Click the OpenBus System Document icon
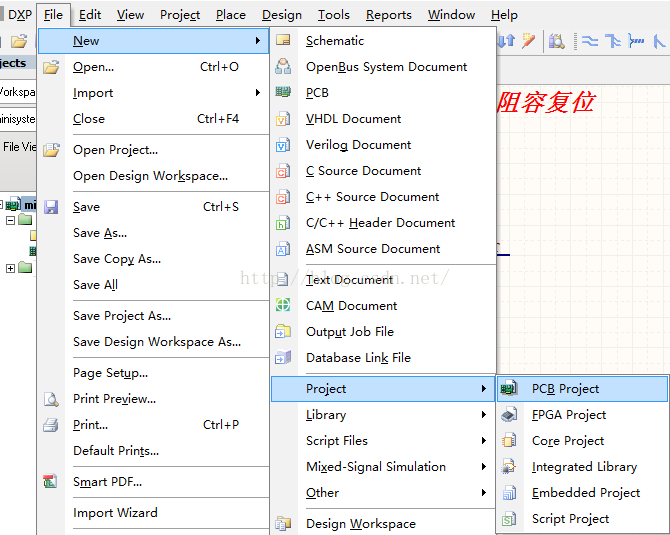 [x=283, y=66]
